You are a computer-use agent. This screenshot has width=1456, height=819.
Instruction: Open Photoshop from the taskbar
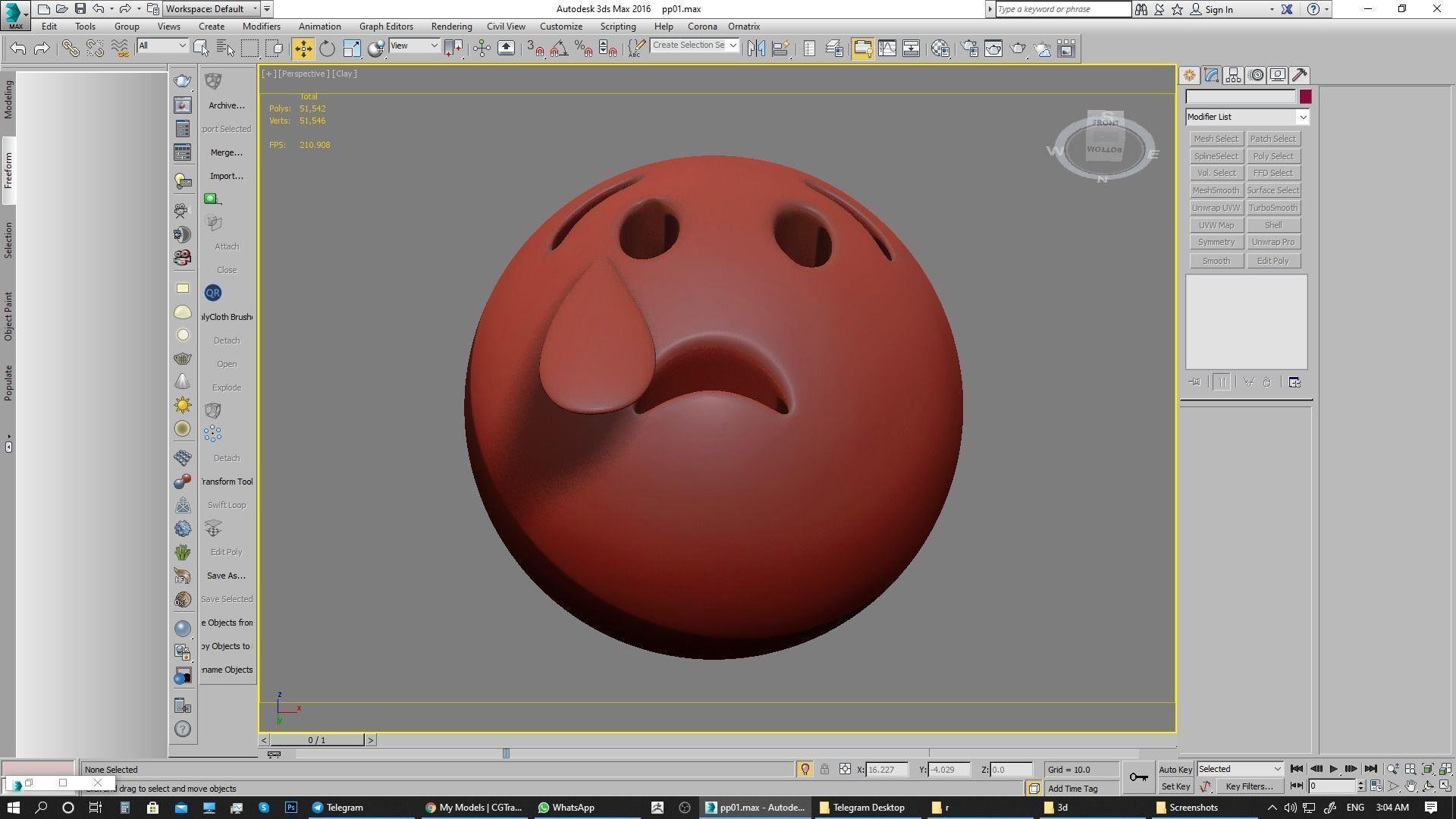(291, 808)
